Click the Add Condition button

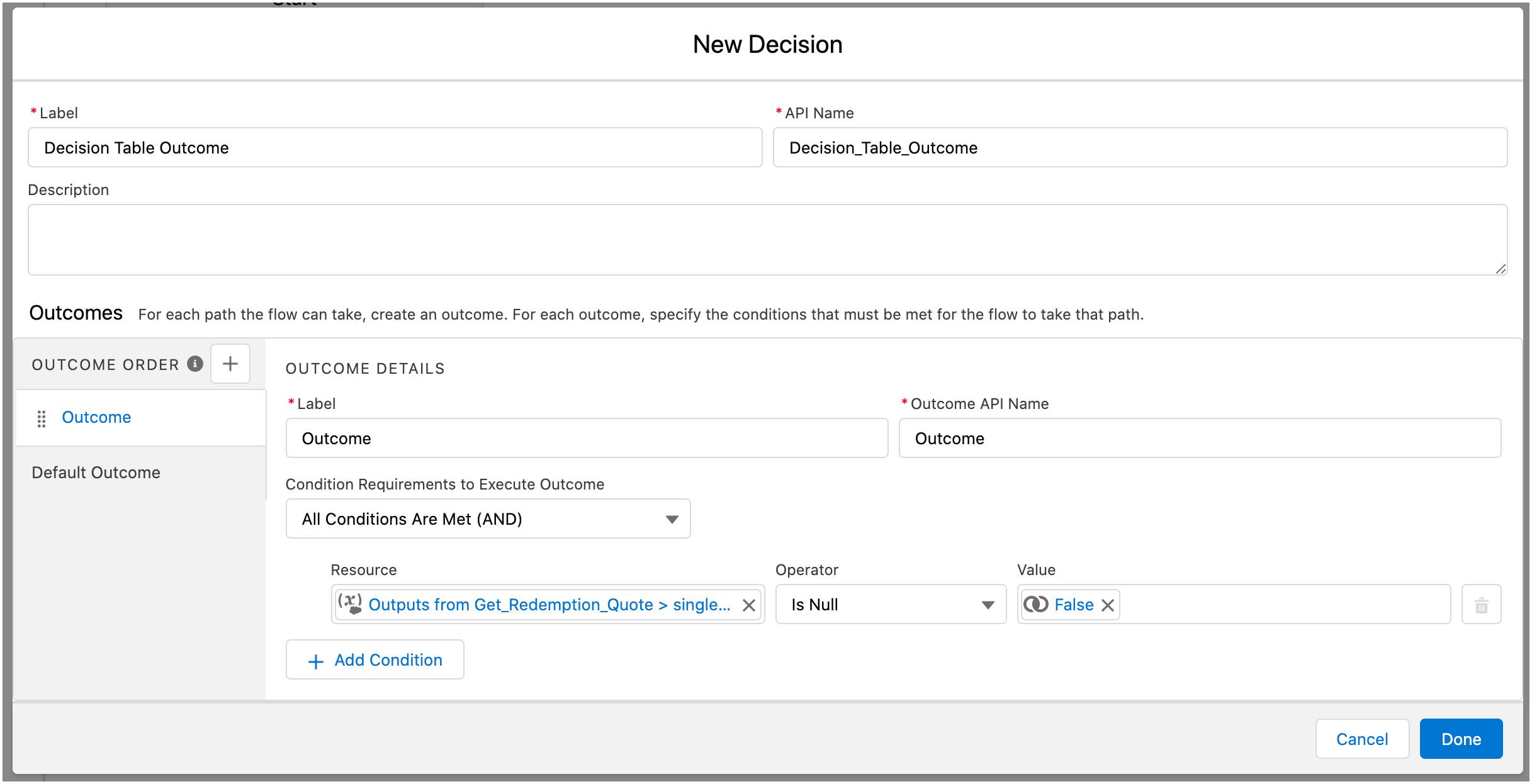[374, 659]
